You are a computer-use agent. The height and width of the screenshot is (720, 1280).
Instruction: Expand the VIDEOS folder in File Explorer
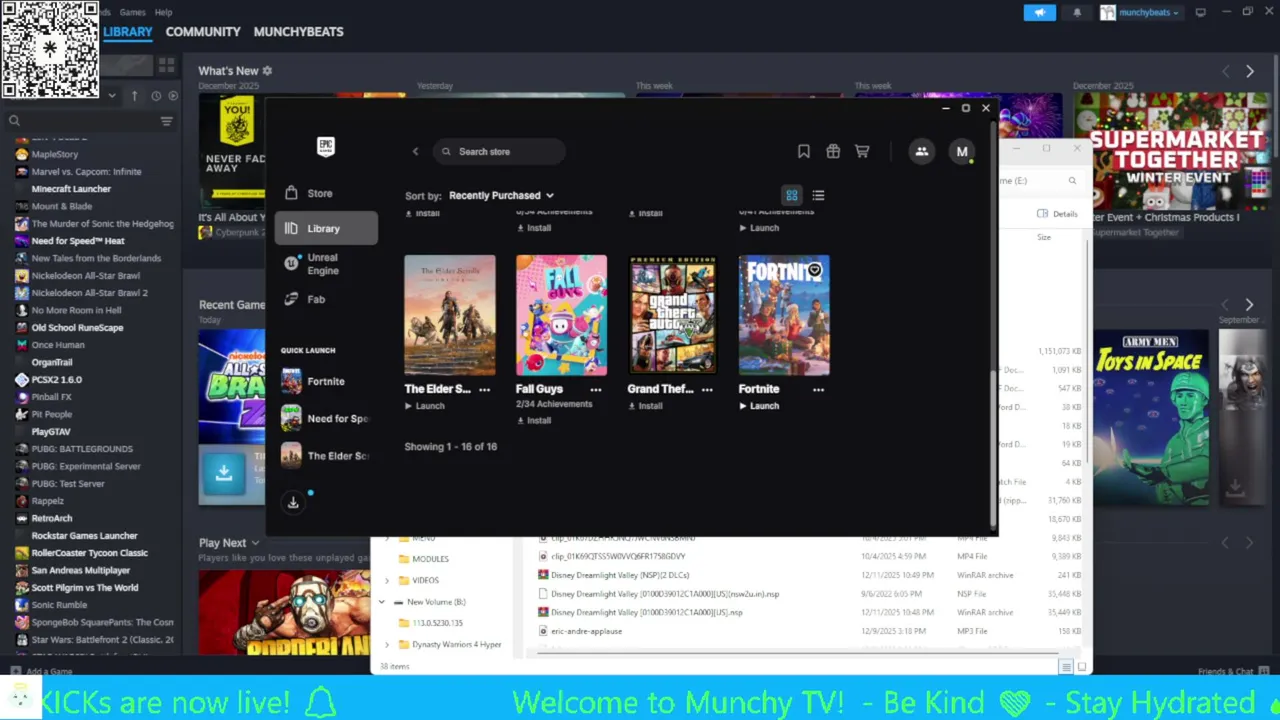[x=387, y=580]
